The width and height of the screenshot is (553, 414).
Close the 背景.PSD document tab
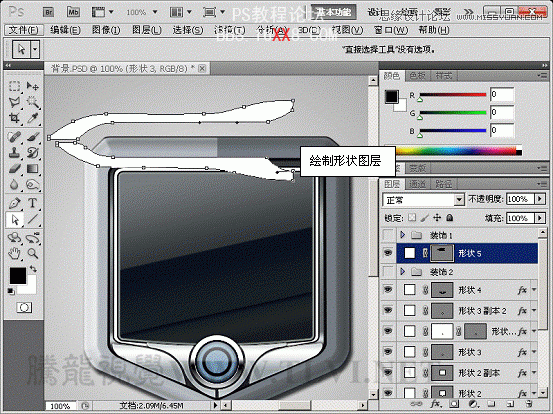[x=202, y=68]
